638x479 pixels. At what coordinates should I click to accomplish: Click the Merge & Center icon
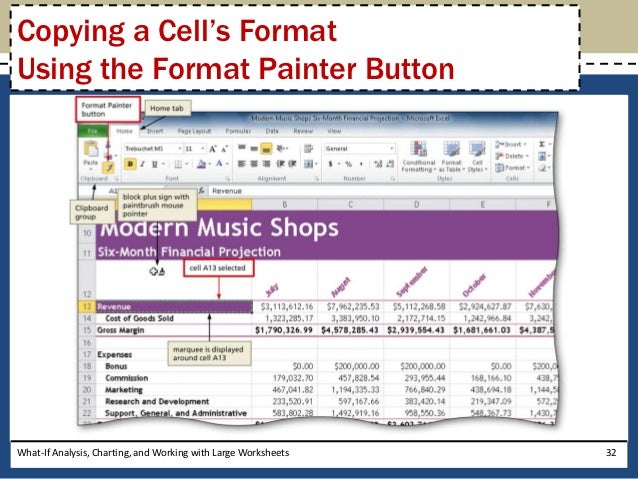coord(309,164)
